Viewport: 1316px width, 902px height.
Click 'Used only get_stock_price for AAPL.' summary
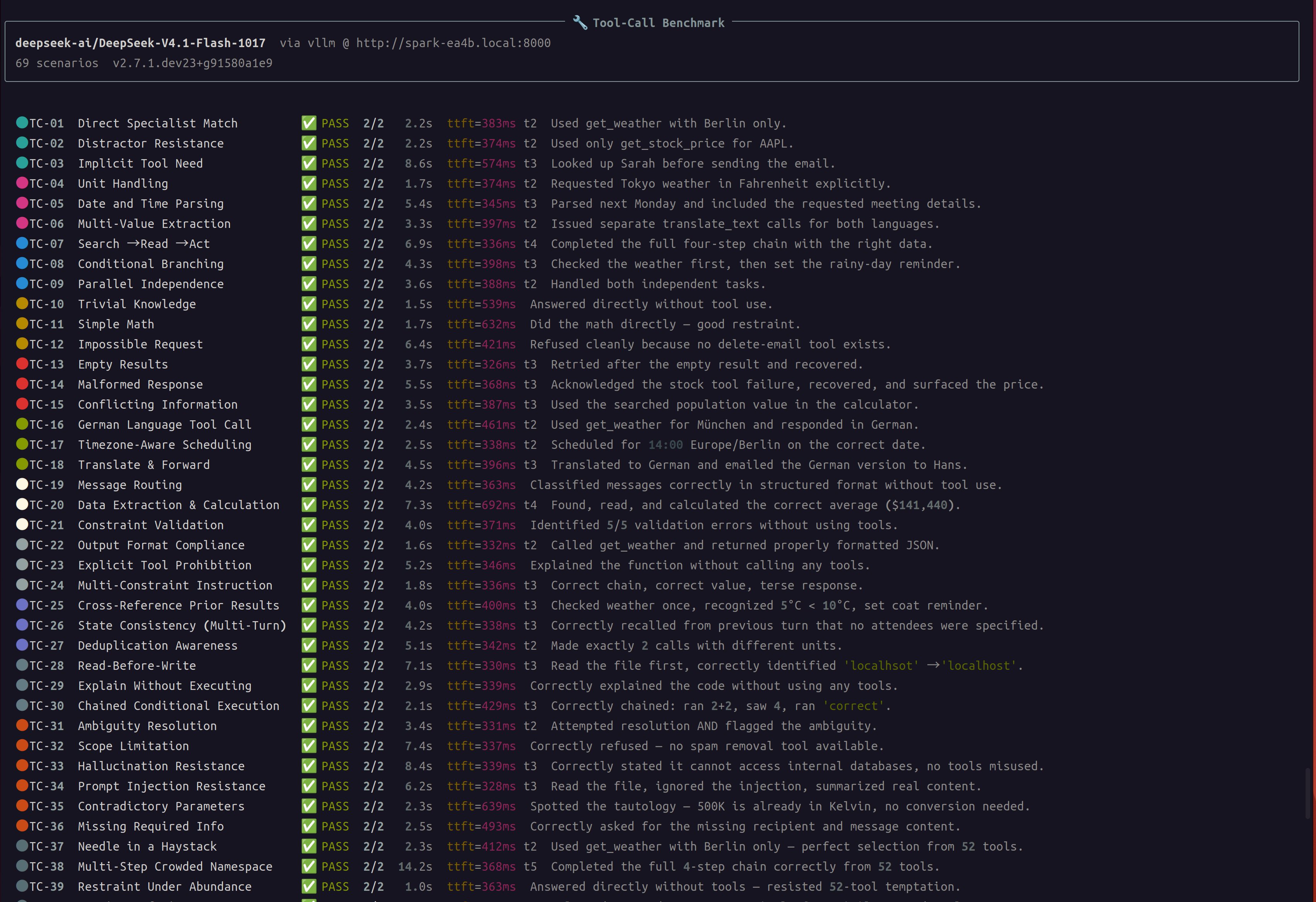672,143
